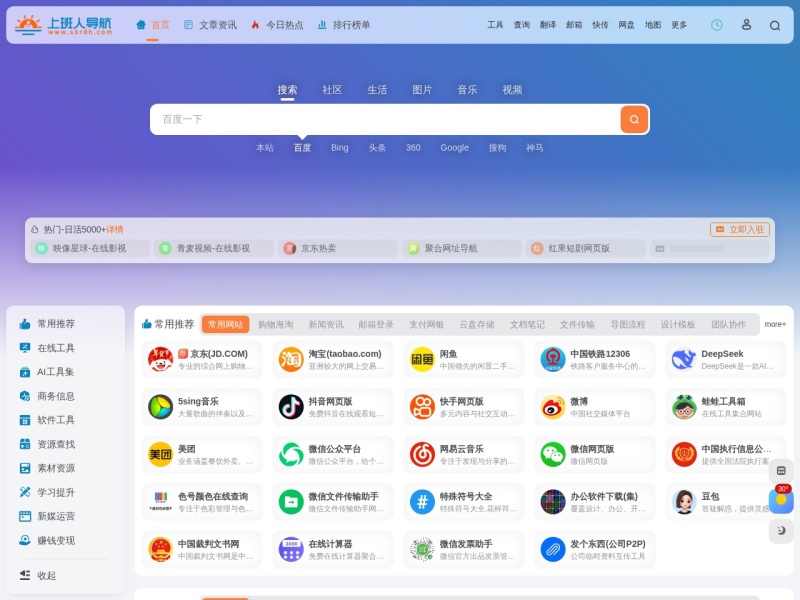Image resolution: width=800 pixels, height=600 pixels.
Task: Open 淘宝(taobao.com) site card
Action: click(333, 359)
